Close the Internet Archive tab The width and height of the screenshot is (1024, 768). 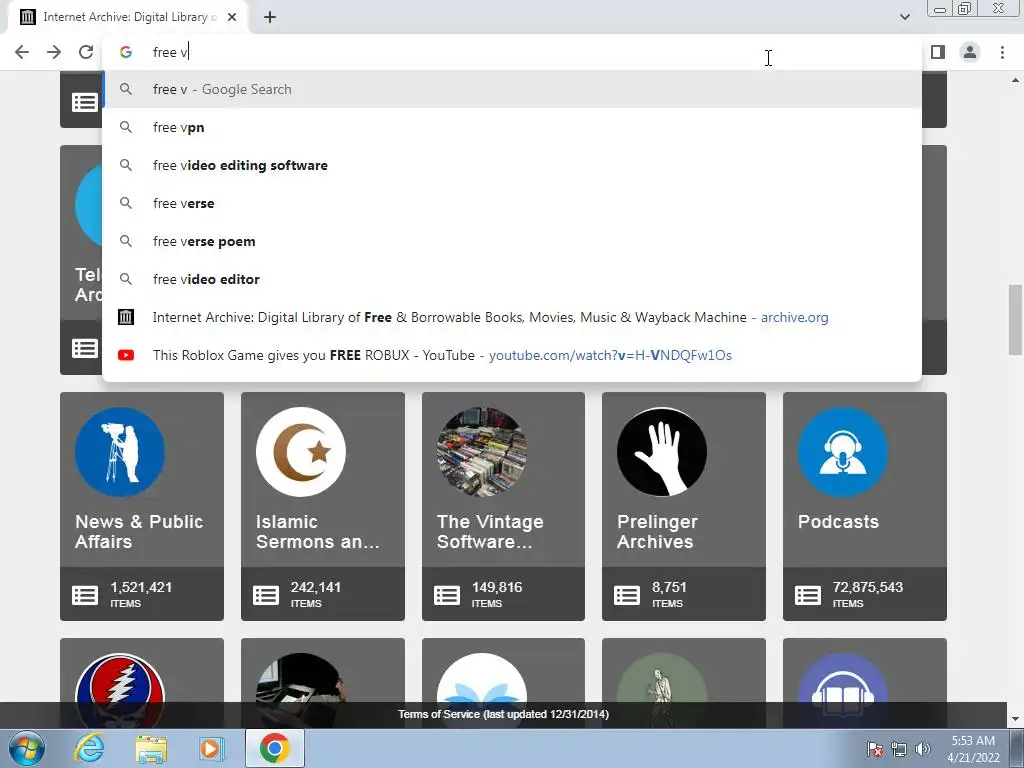coord(232,18)
